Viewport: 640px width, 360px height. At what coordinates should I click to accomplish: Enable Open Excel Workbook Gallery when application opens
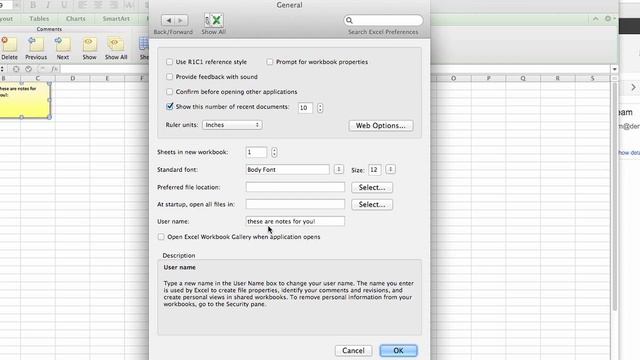tap(161, 237)
